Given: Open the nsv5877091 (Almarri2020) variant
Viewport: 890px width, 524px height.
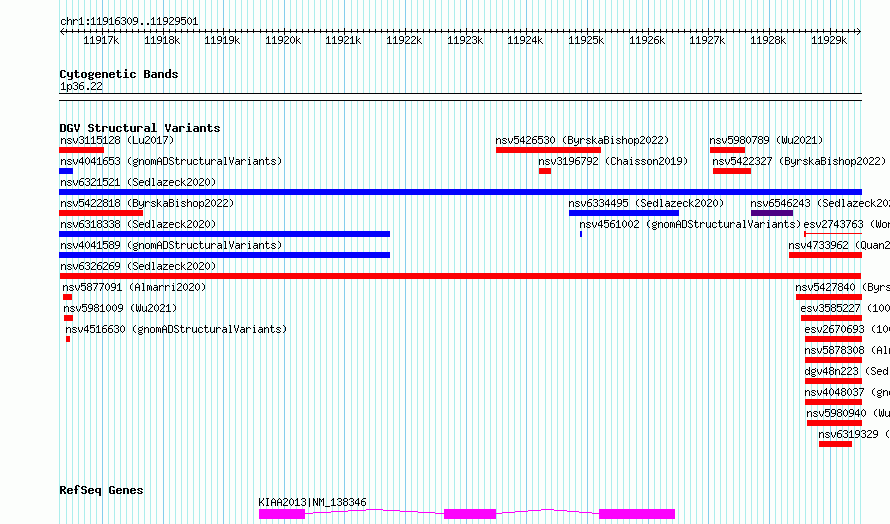Looking at the screenshot, I should tap(134, 287).
